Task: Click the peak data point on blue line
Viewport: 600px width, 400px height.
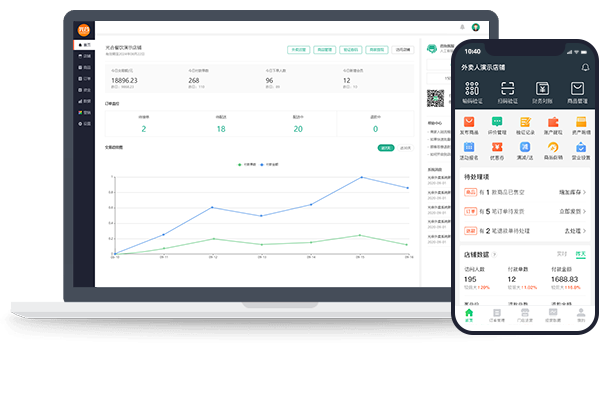Action: [x=362, y=177]
